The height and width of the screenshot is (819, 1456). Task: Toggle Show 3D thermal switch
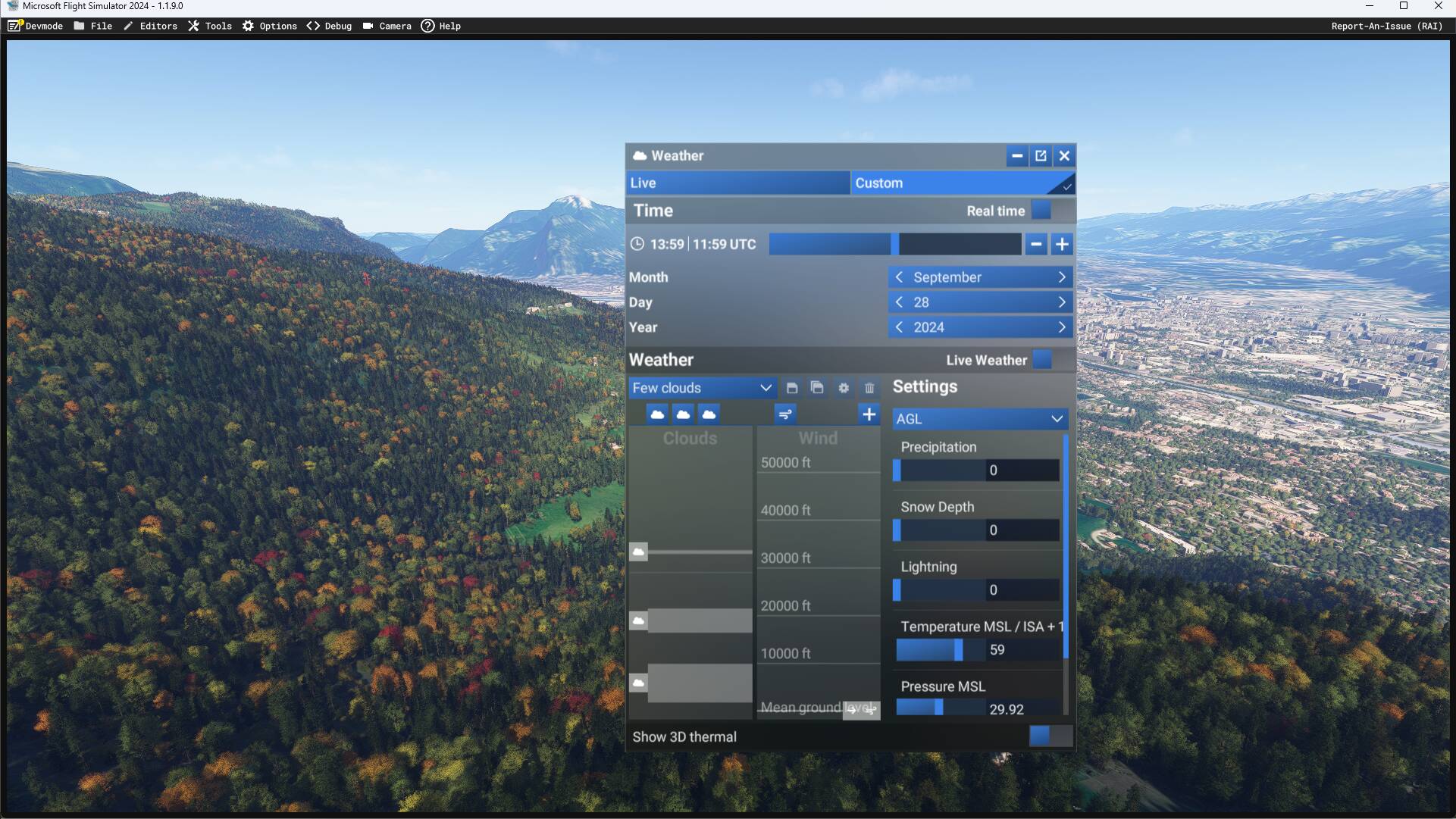[x=1051, y=736]
